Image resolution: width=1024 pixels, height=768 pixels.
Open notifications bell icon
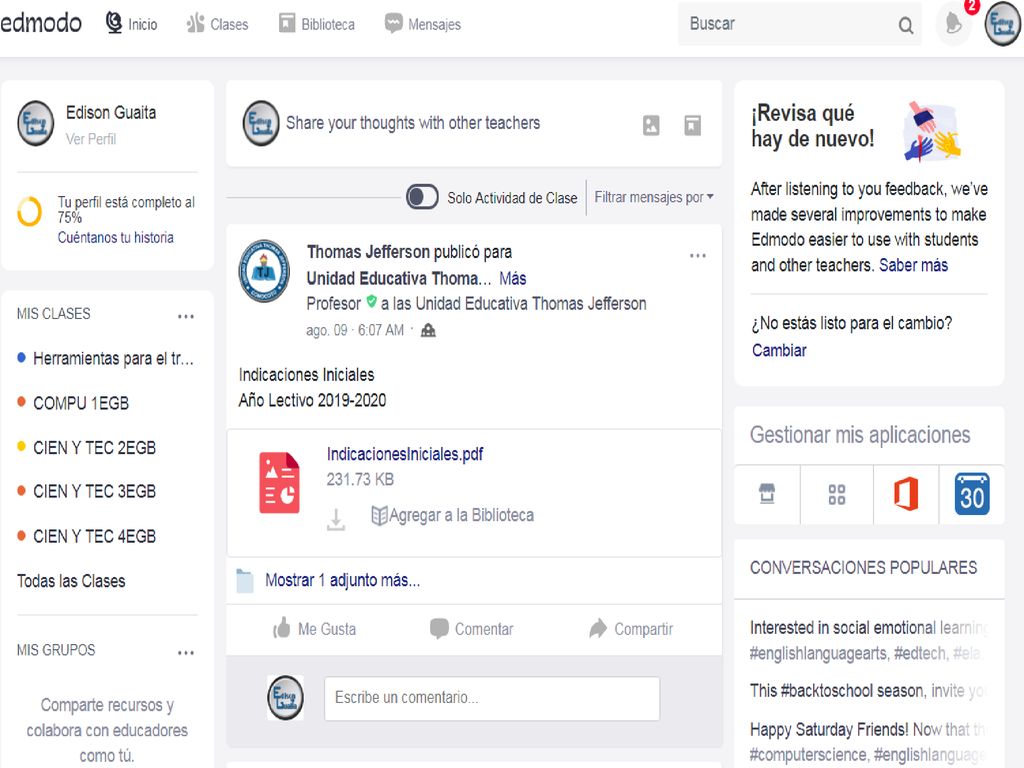click(954, 24)
